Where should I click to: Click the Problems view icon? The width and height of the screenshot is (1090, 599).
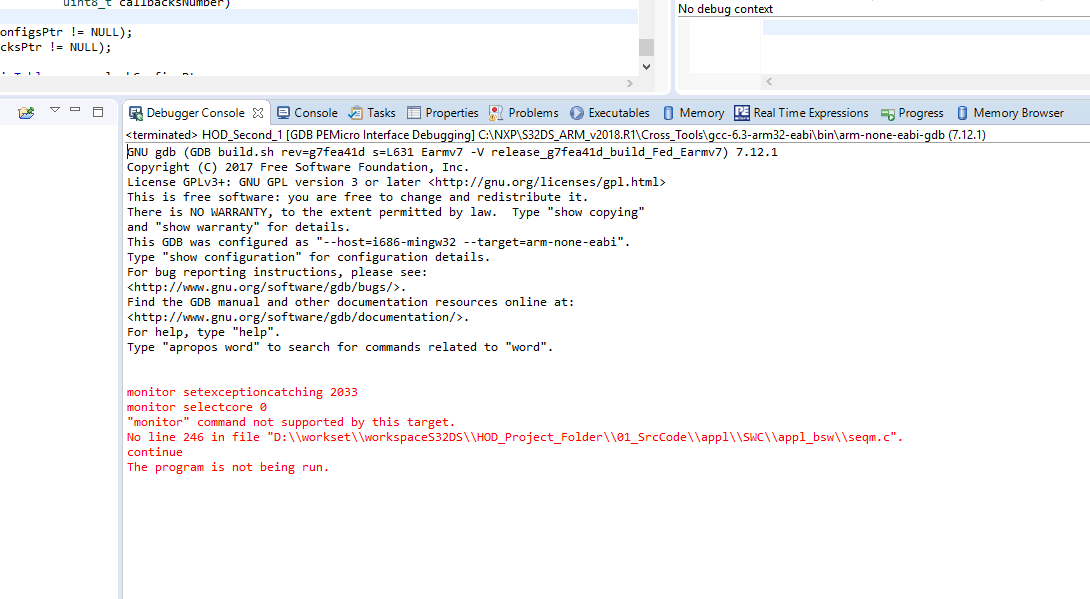pyautogui.click(x=497, y=112)
